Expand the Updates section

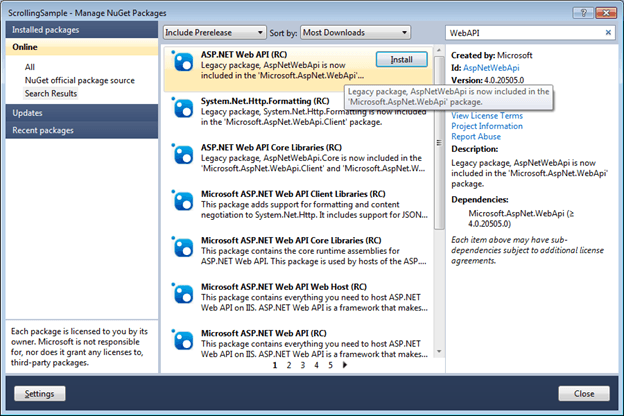point(82,113)
